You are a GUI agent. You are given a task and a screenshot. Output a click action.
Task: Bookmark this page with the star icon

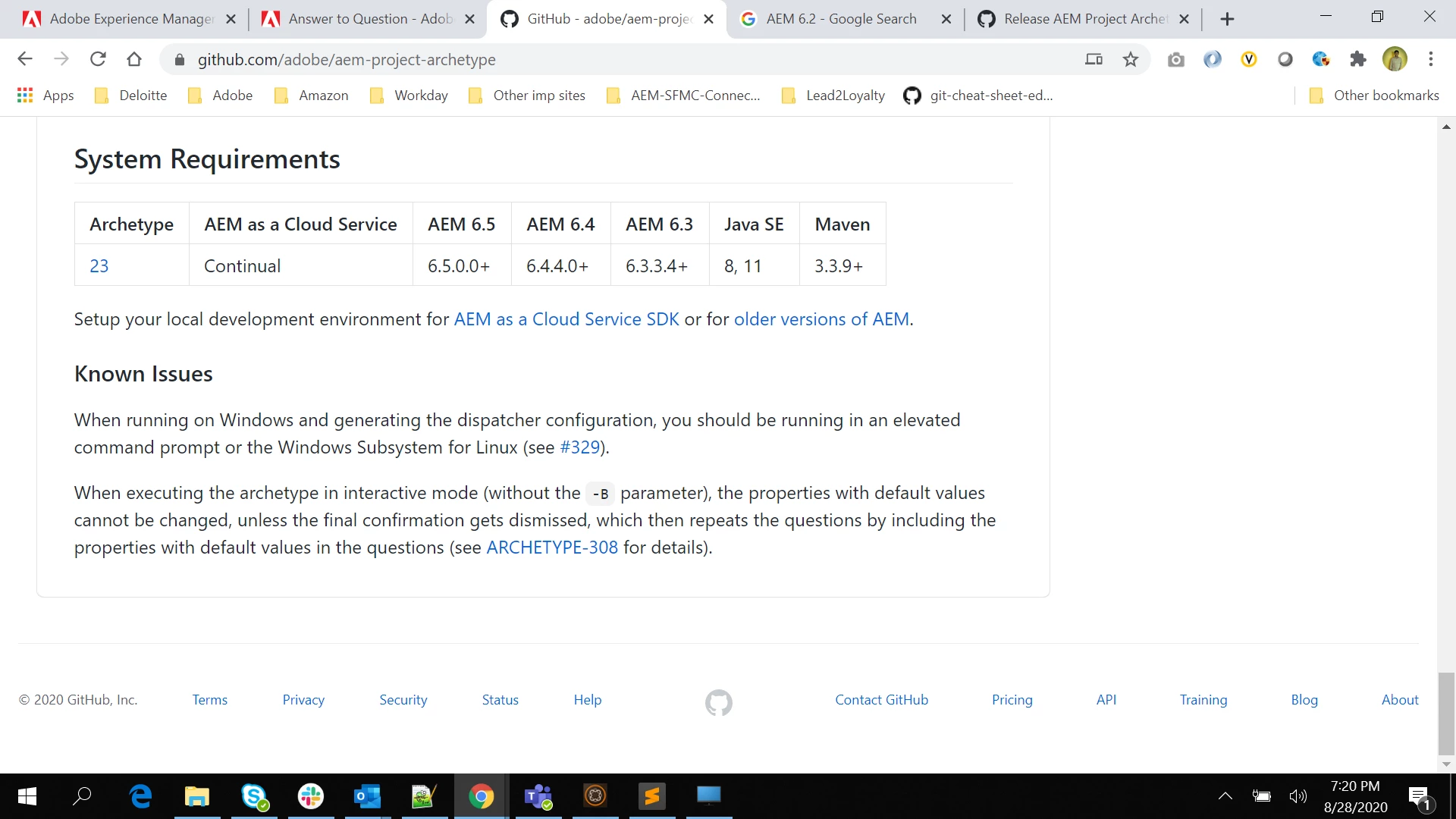click(1130, 59)
